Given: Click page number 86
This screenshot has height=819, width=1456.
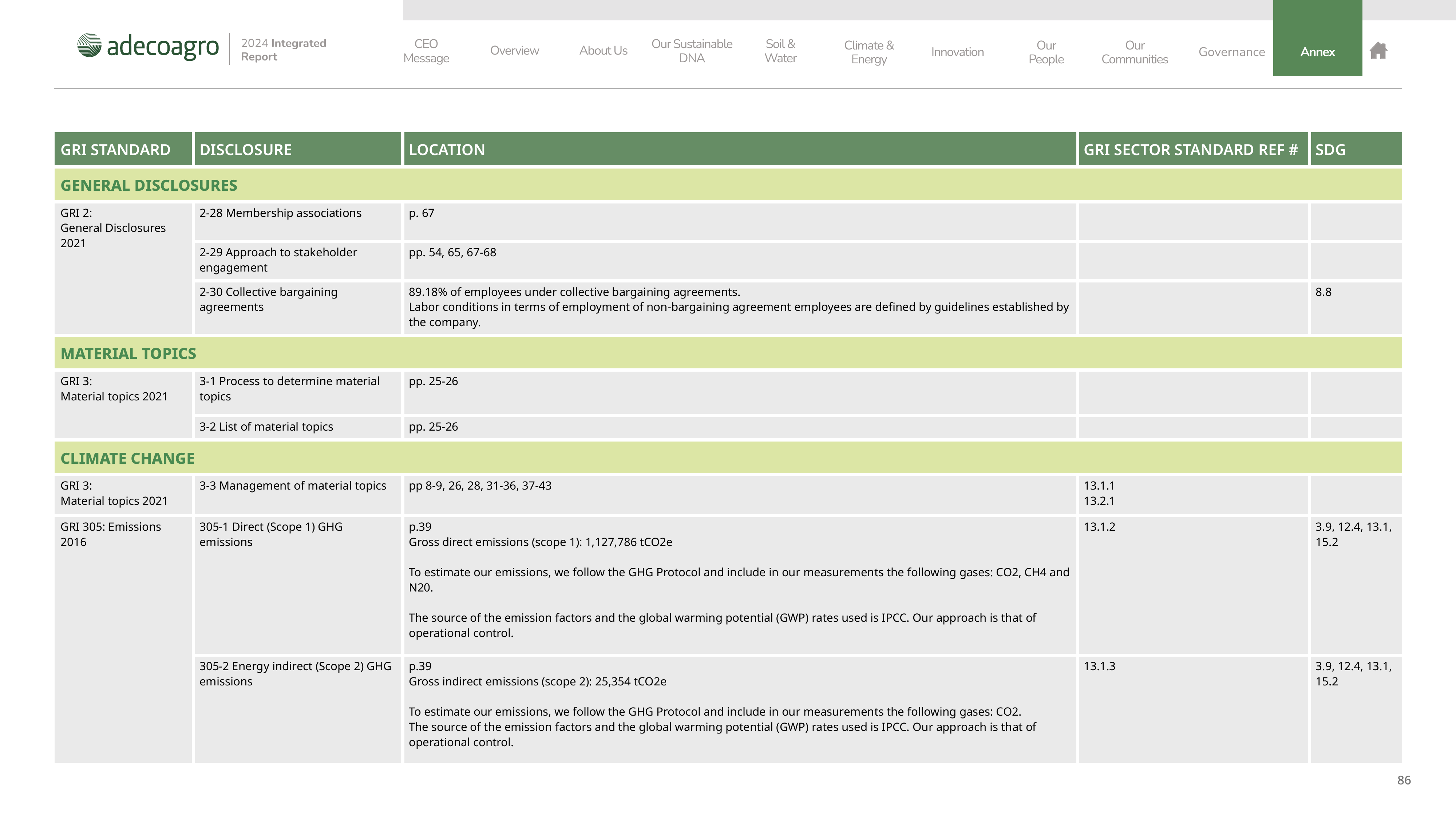Looking at the screenshot, I should tap(1404, 780).
